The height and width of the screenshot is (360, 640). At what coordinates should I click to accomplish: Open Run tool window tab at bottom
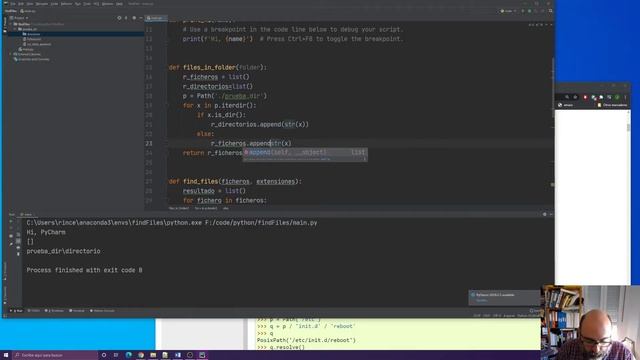[16, 311]
